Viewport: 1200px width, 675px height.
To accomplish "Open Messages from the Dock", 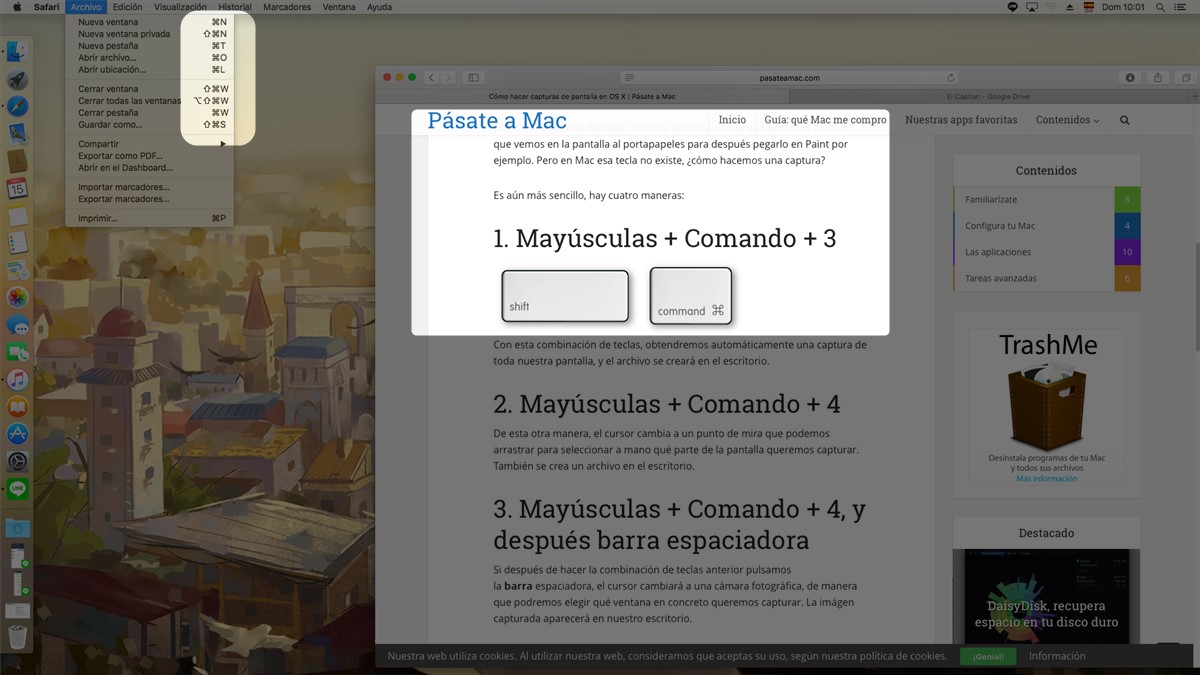I will coord(17,325).
